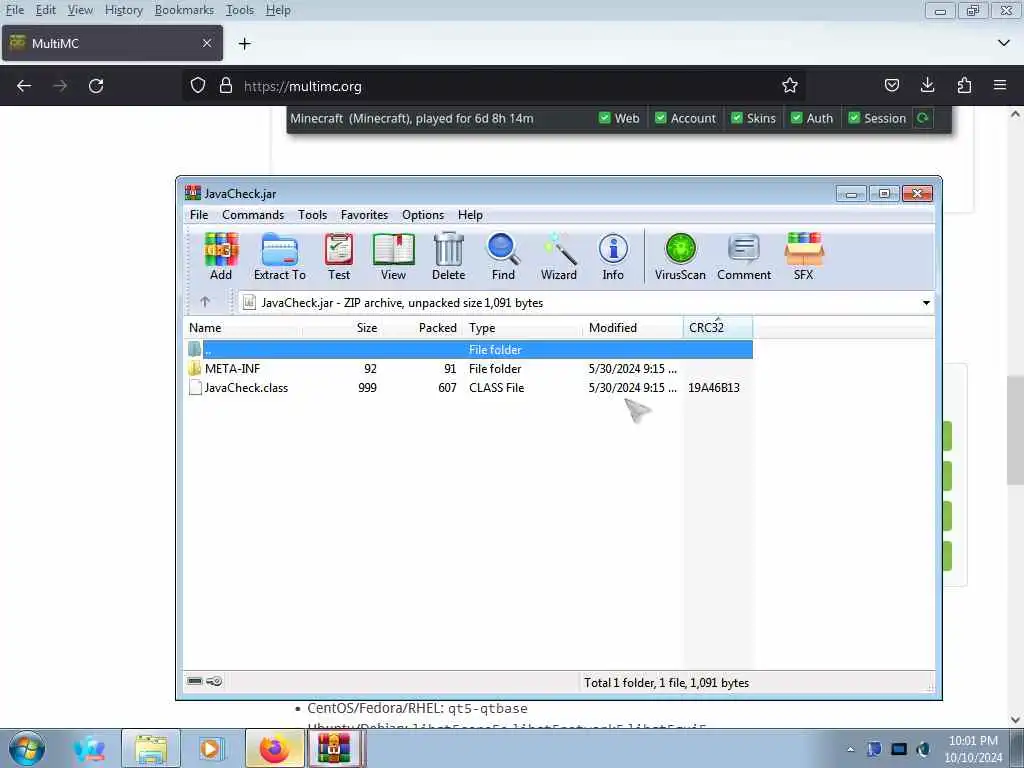Launch the Wizard wand tool
The image size is (1024, 768).
[x=558, y=256]
